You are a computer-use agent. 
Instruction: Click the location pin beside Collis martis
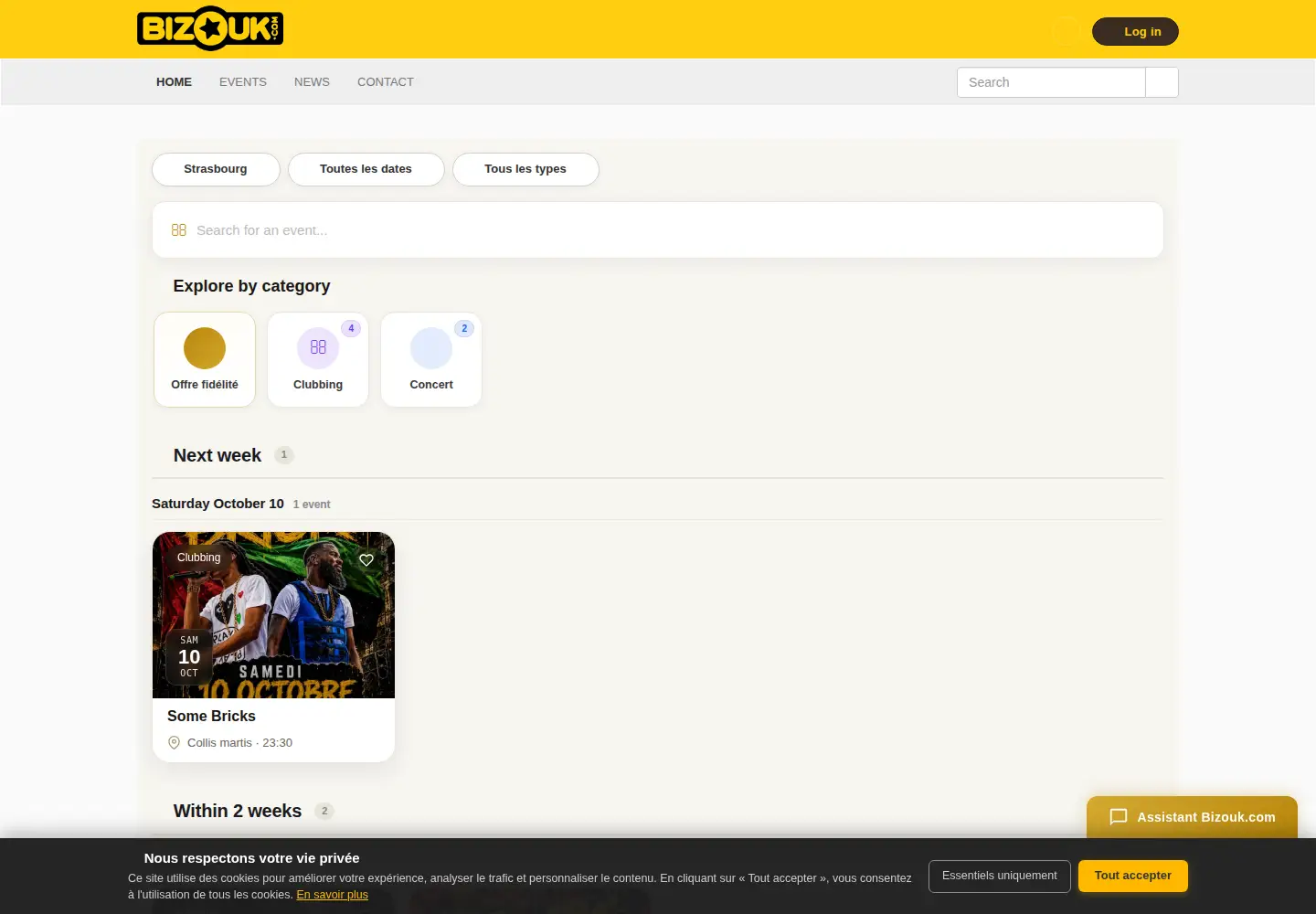point(175,743)
